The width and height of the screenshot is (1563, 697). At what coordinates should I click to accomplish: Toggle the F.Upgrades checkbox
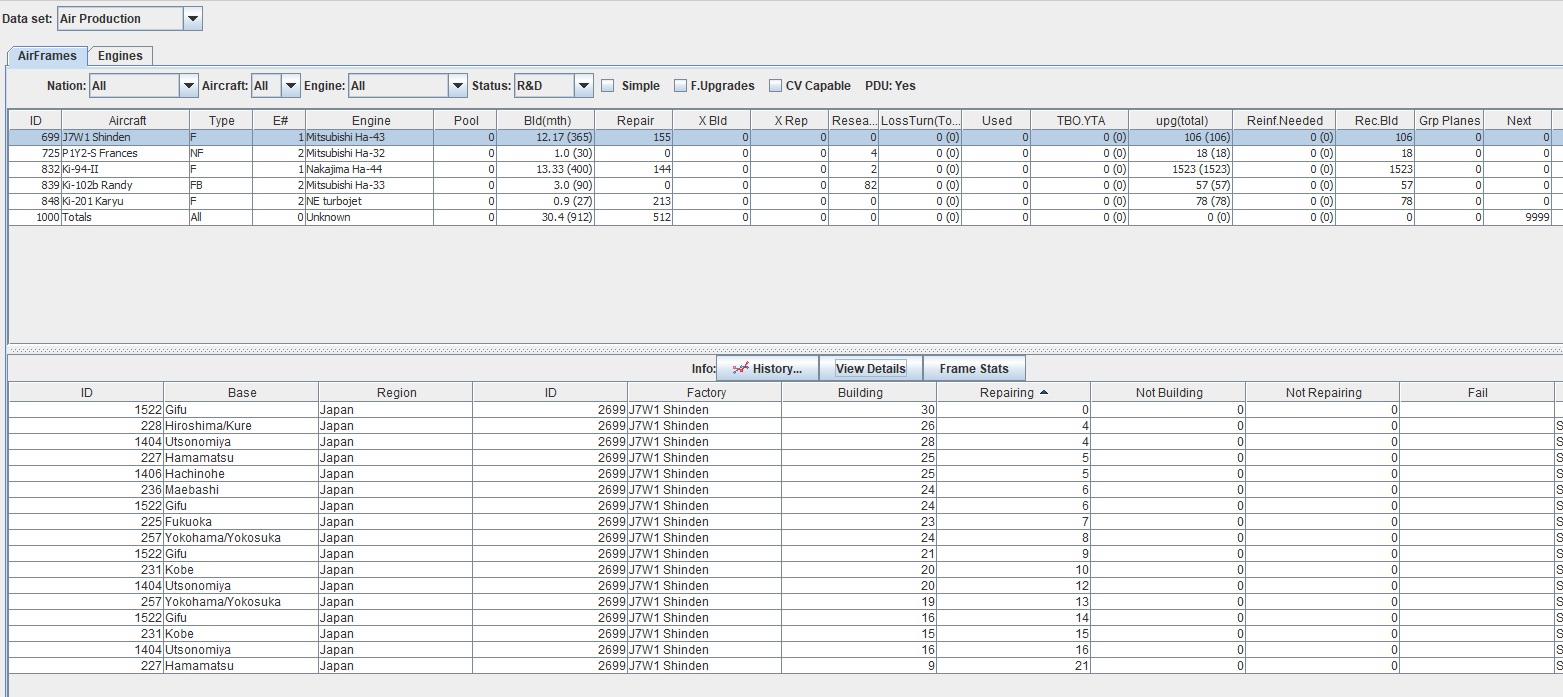click(x=681, y=86)
